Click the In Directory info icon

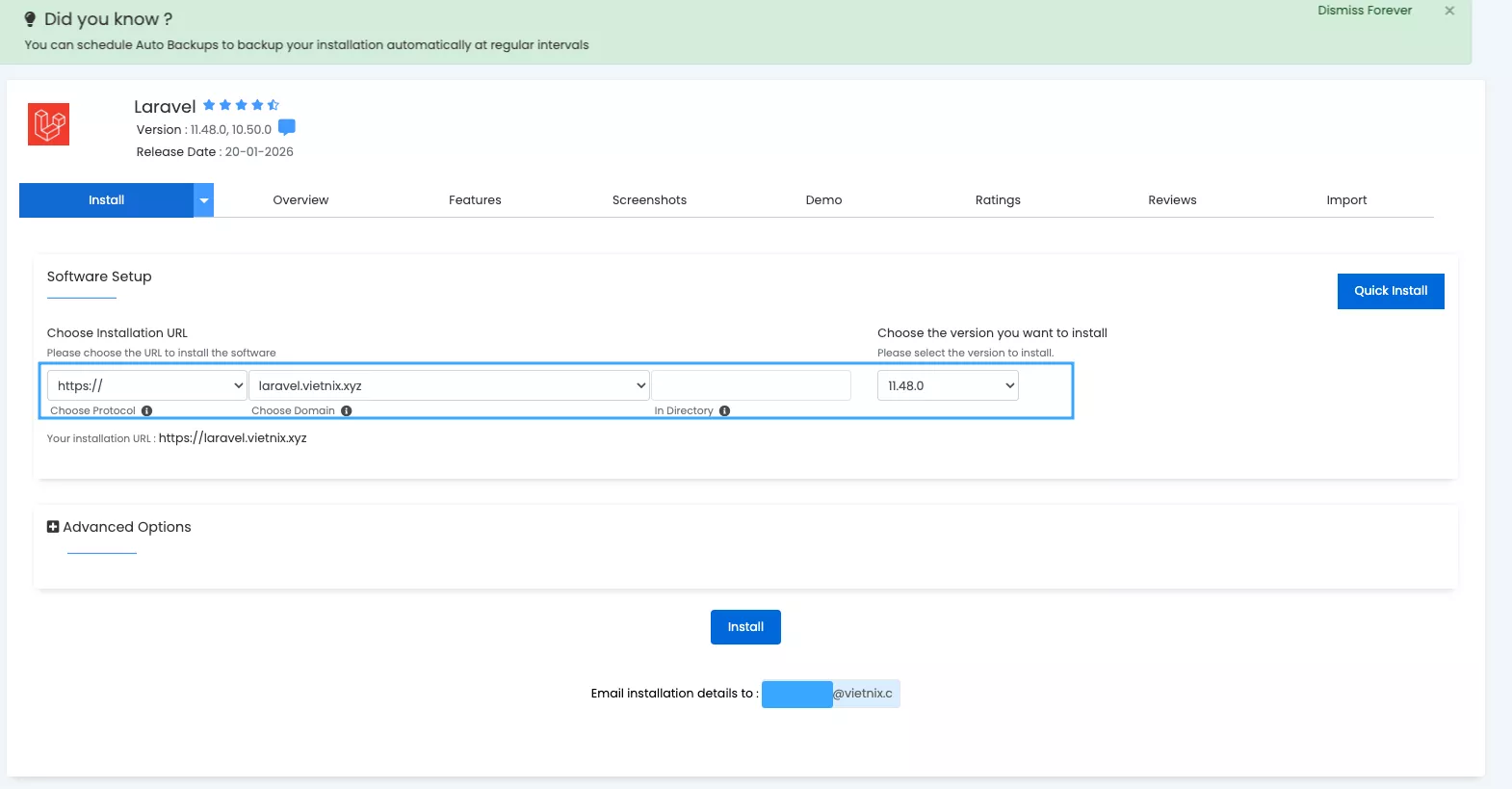[725, 411]
